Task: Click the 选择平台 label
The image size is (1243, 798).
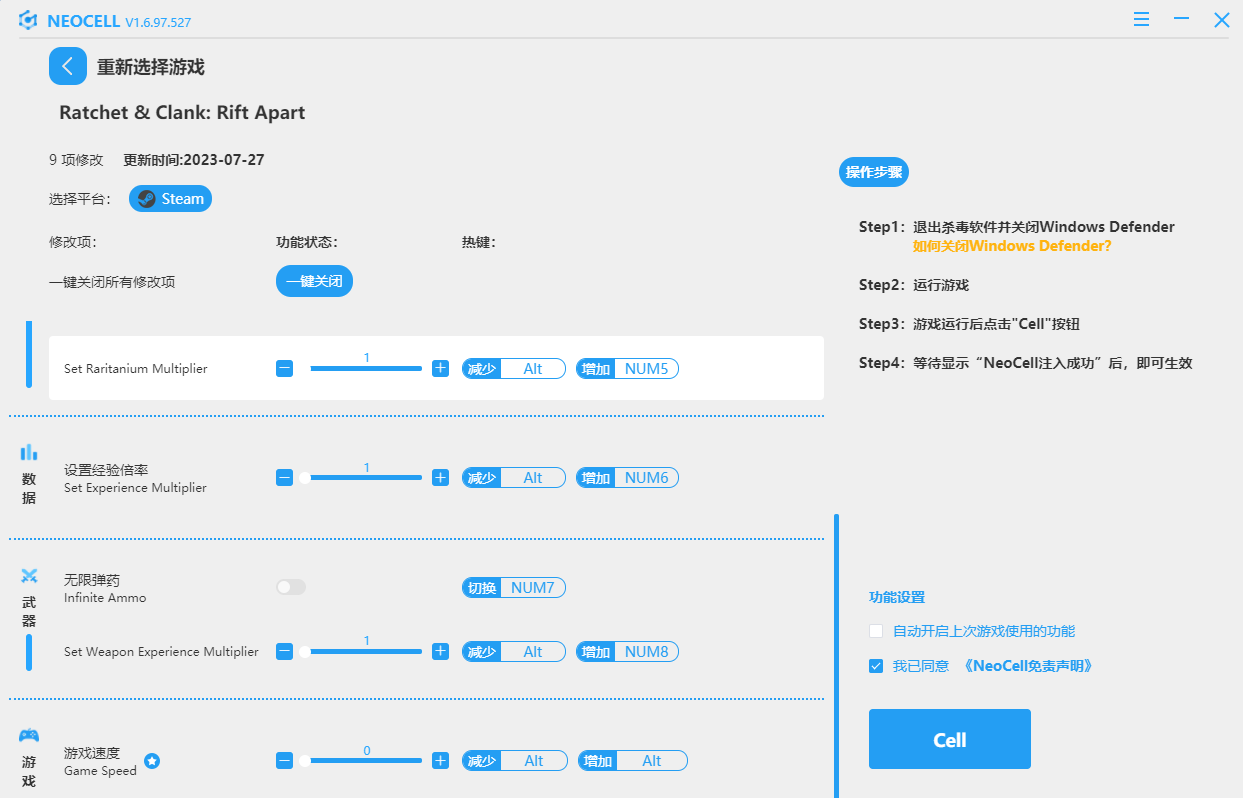Action: click(x=80, y=199)
